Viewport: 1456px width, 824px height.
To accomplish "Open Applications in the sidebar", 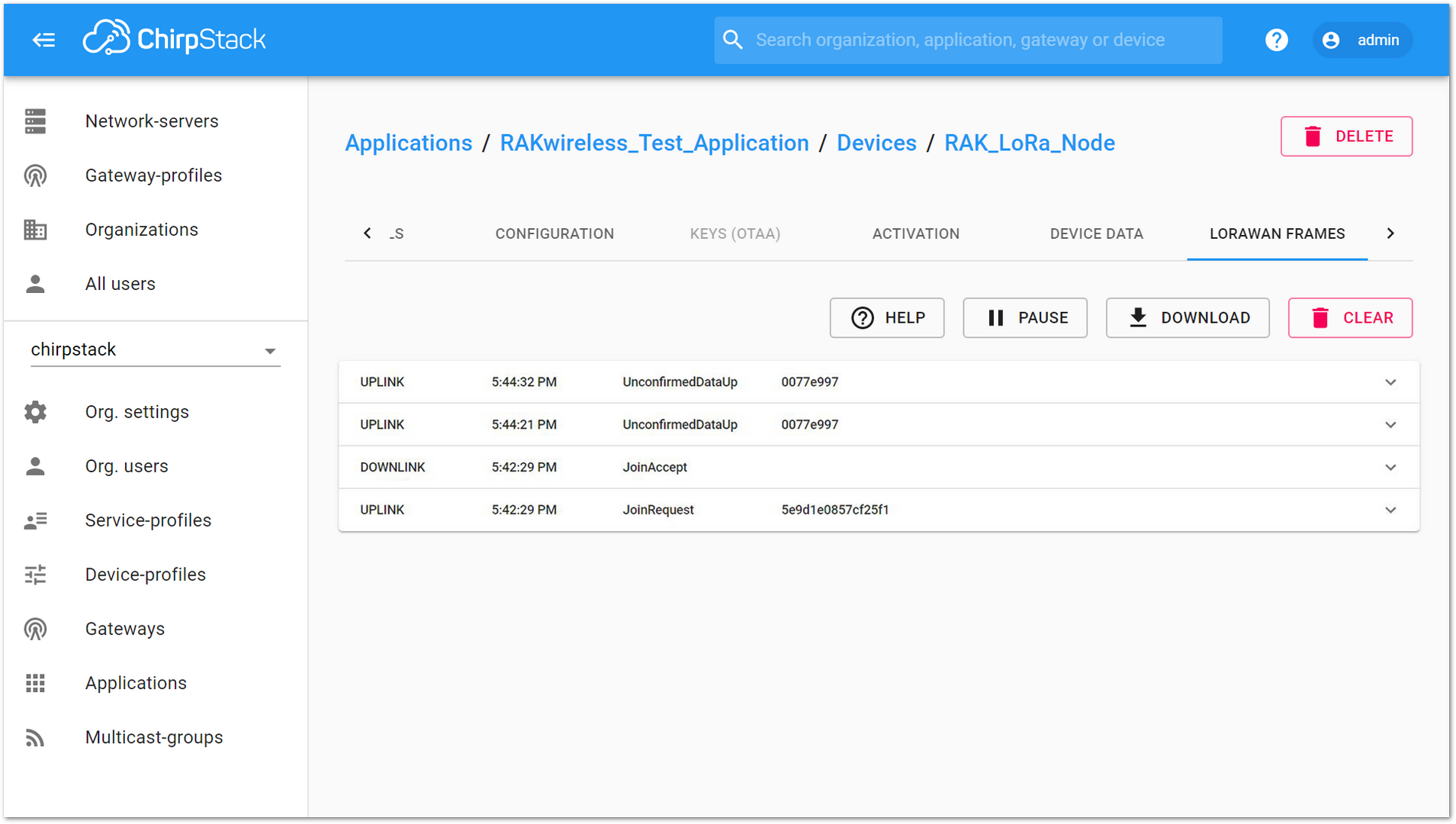I will [136, 683].
